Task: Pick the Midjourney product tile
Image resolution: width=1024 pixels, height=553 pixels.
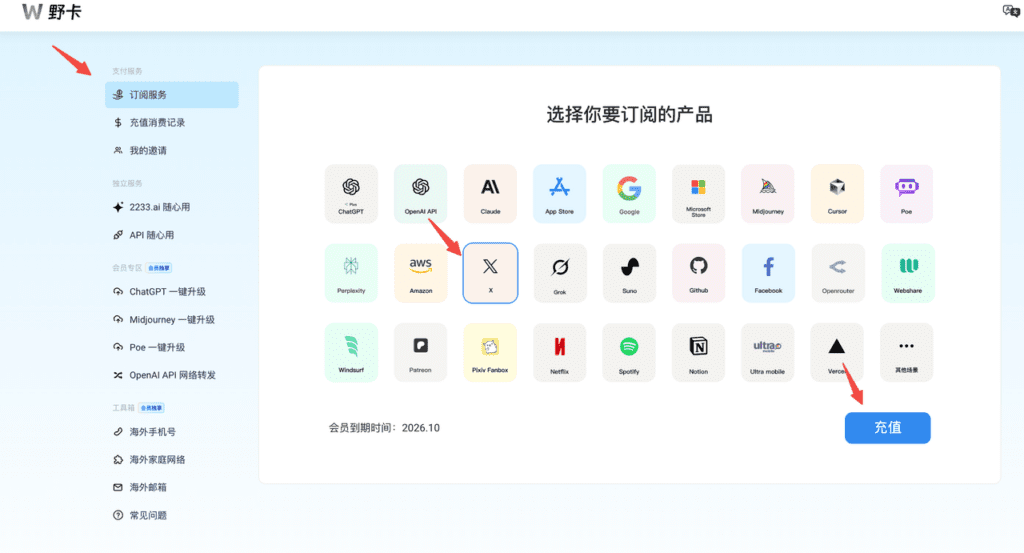Action: click(x=768, y=194)
